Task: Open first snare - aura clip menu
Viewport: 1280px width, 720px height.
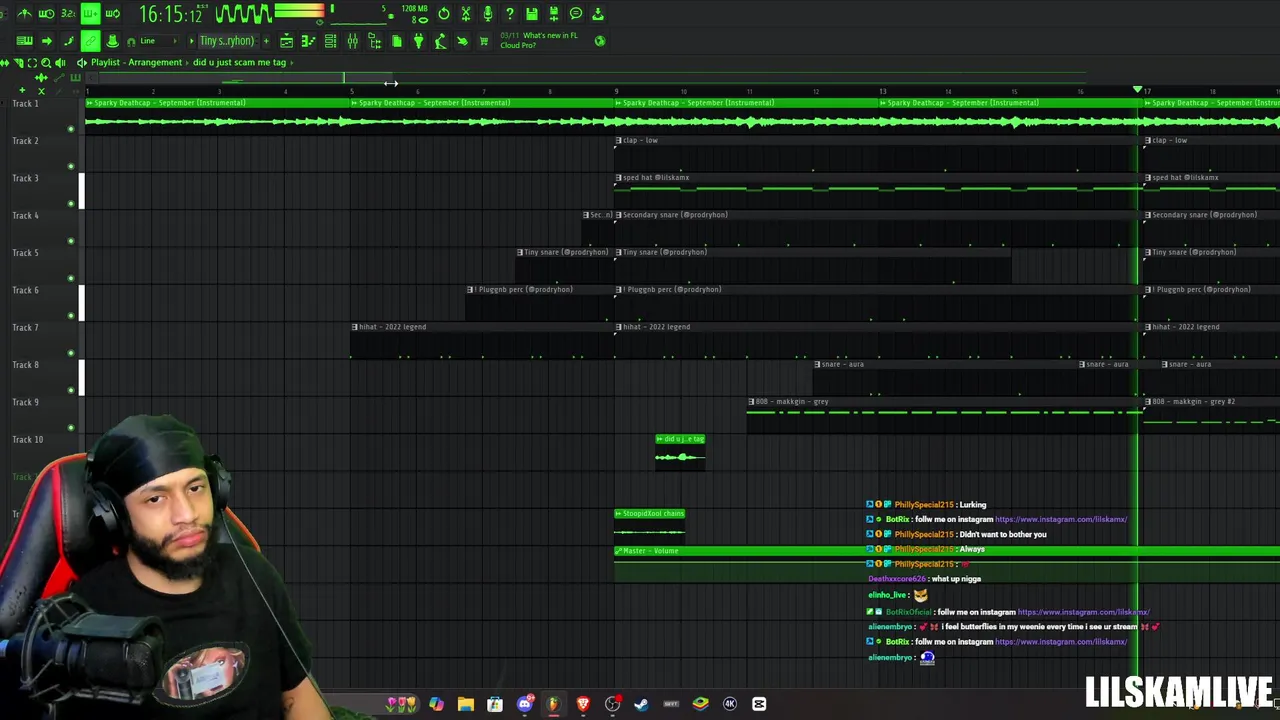Action: (818, 365)
